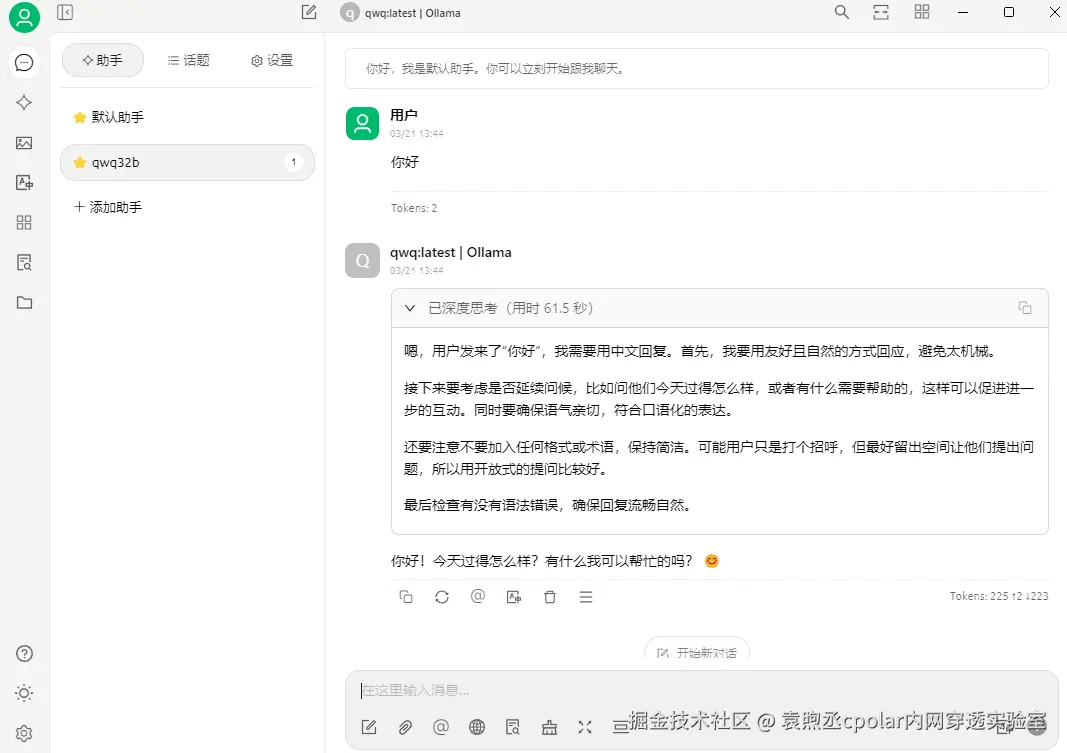Open the knowledge base page
The image size is (1067, 753).
24,263
